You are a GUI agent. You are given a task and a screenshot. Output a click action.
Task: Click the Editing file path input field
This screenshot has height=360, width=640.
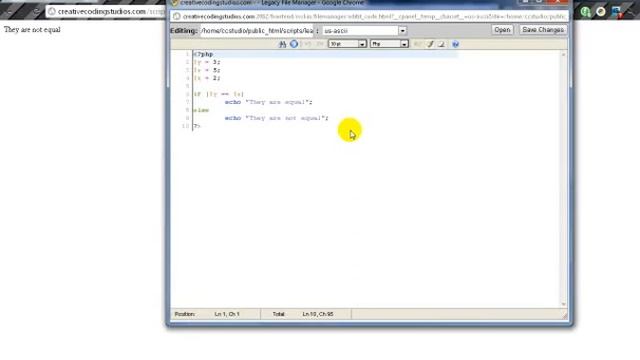[x=256, y=31]
